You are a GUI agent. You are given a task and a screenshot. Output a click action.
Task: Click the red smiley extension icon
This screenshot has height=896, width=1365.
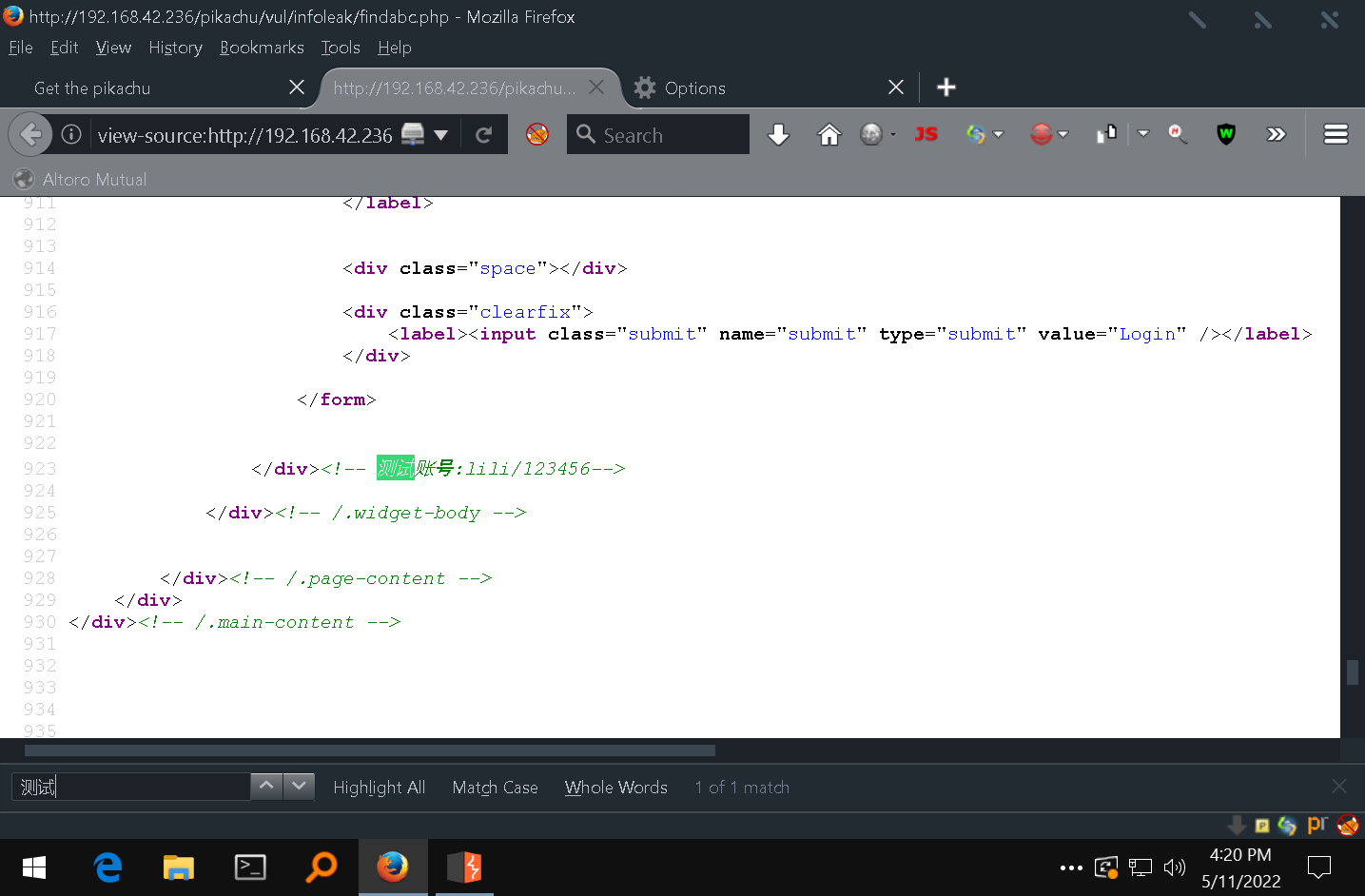(1042, 135)
